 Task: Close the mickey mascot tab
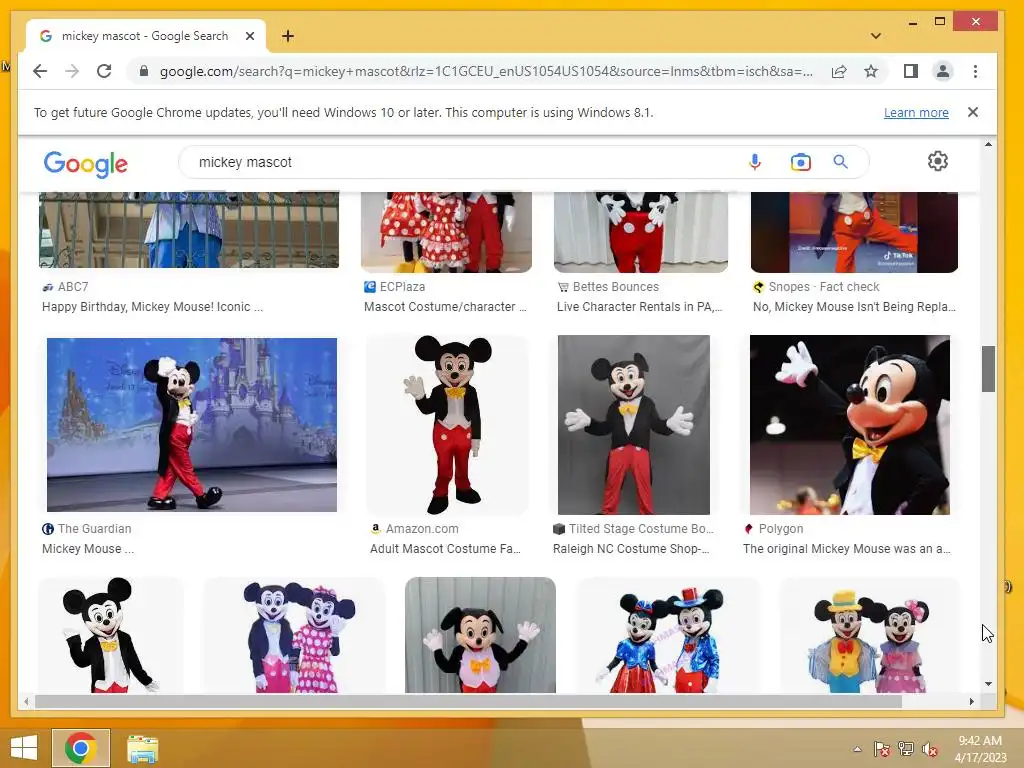click(249, 36)
